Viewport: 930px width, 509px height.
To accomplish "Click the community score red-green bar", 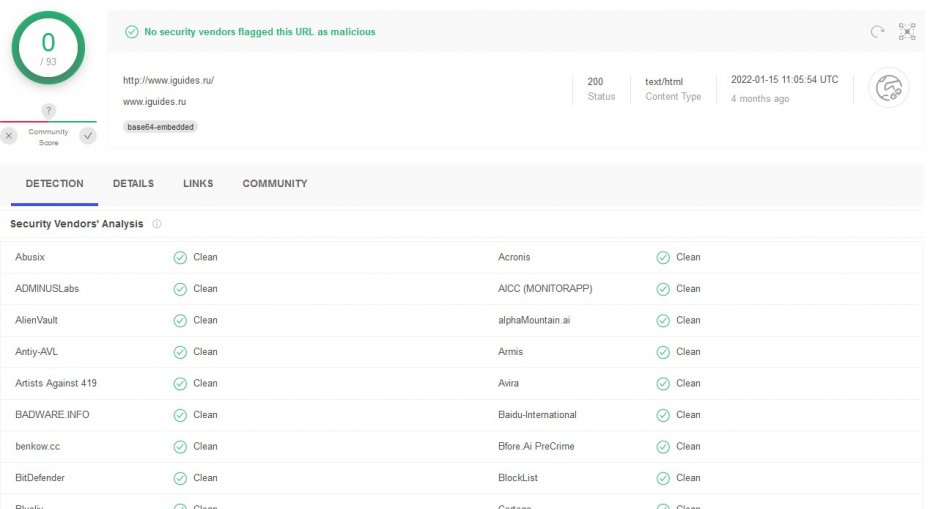I will click(x=48, y=122).
